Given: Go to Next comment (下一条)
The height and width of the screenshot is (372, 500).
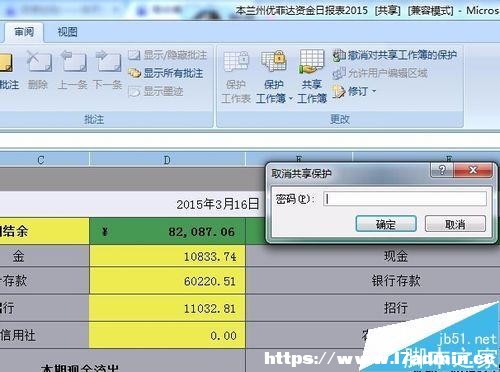Looking at the screenshot, I should 107,71.
